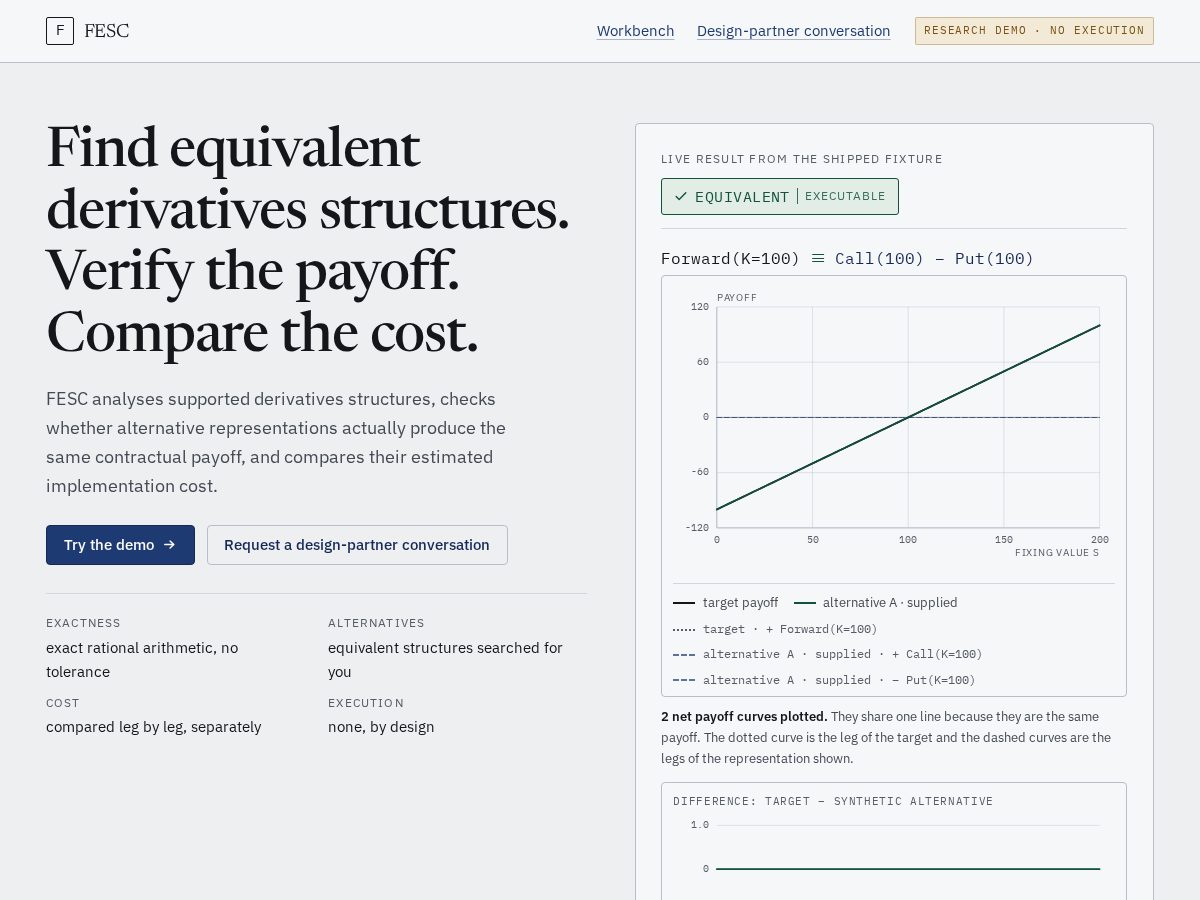This screenshot has width=1200, height=900.
Task: Open the Workbench nav link
Action: [x=635, y=31]
